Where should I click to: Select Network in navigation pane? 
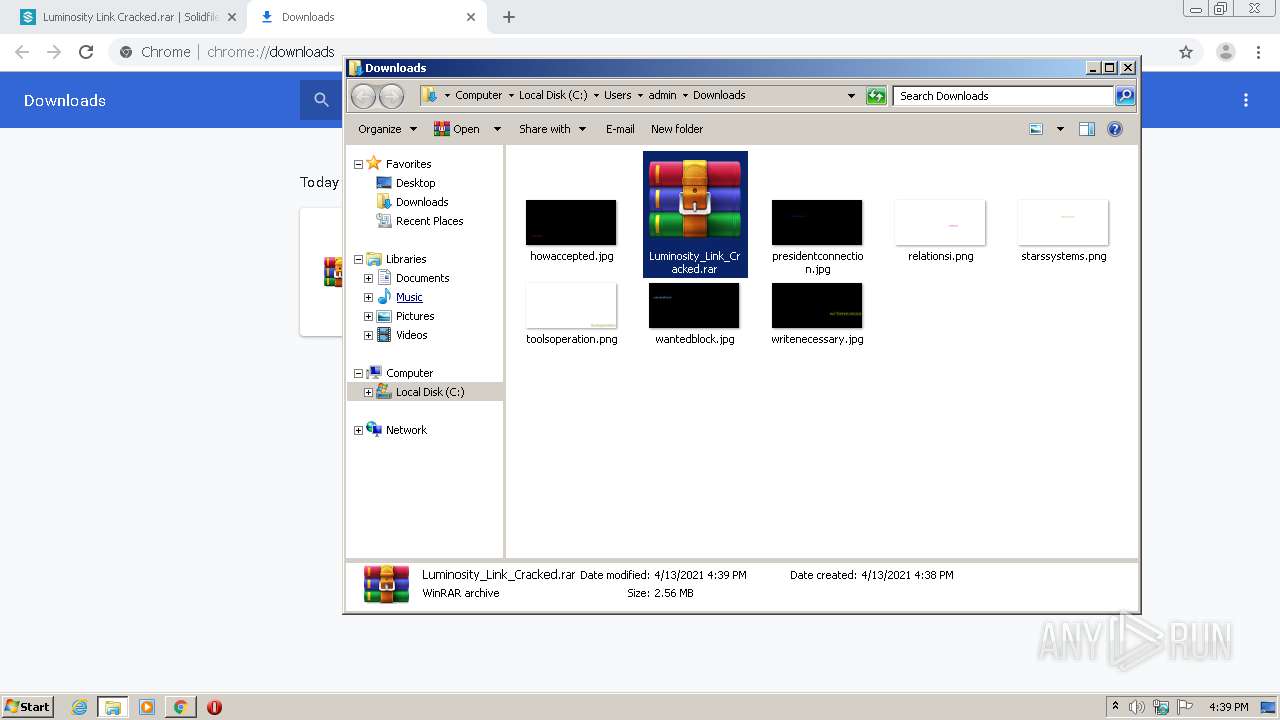coord(406,430)
